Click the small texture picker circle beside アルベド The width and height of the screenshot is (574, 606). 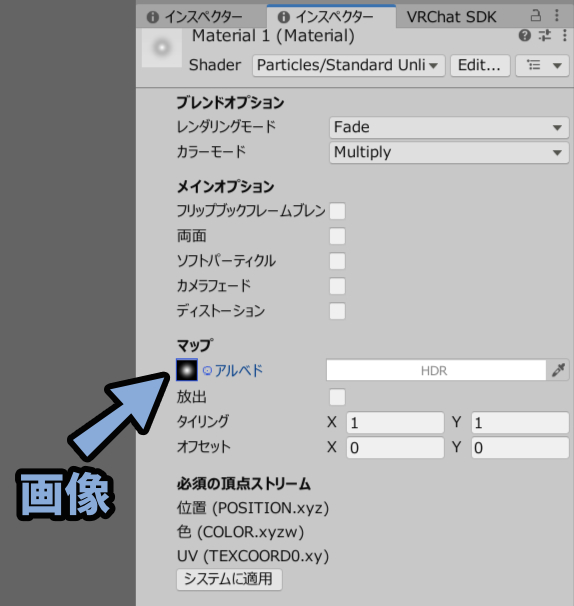(x=208, y=371)
